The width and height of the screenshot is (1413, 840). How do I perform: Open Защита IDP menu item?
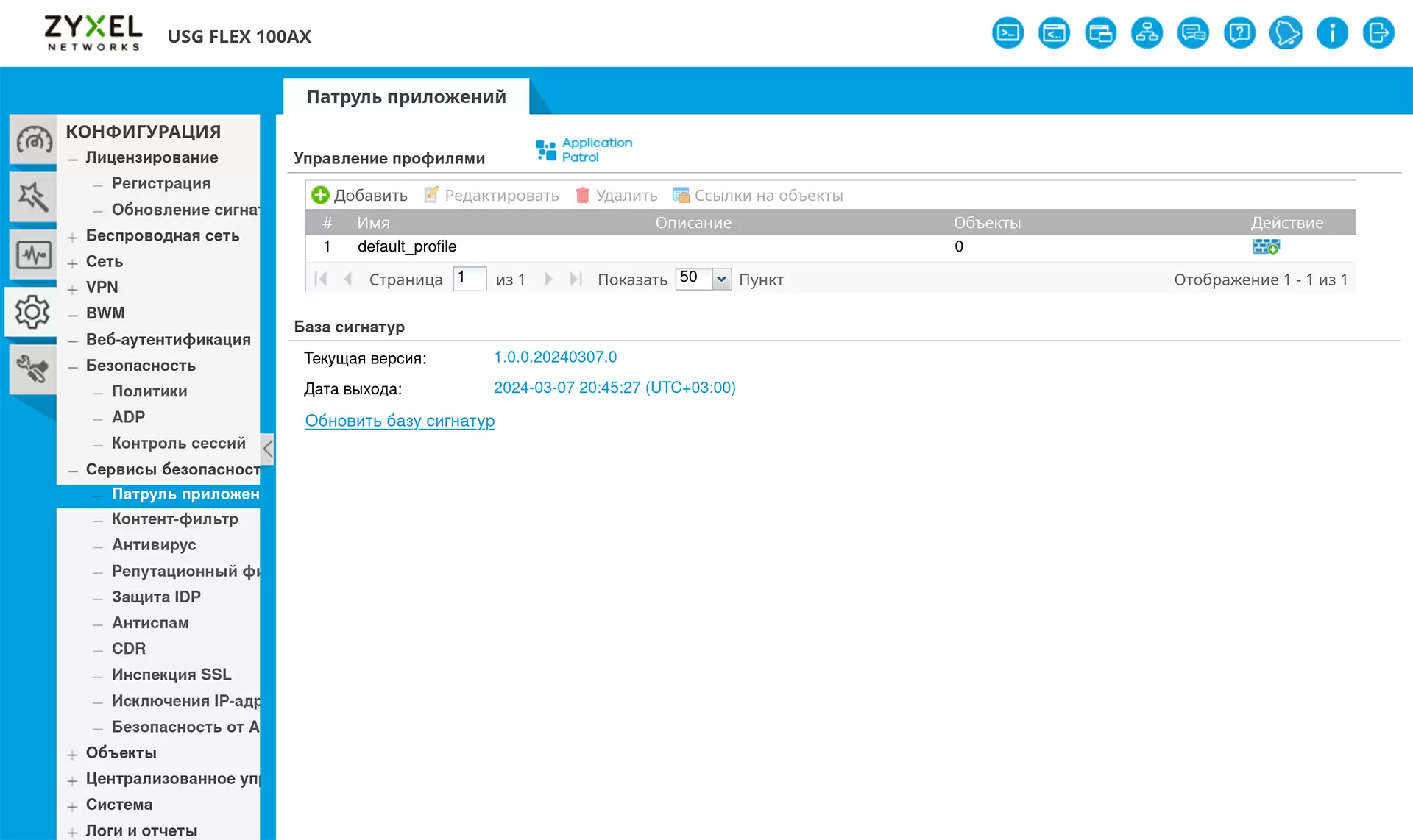click(x=156, y=597)
